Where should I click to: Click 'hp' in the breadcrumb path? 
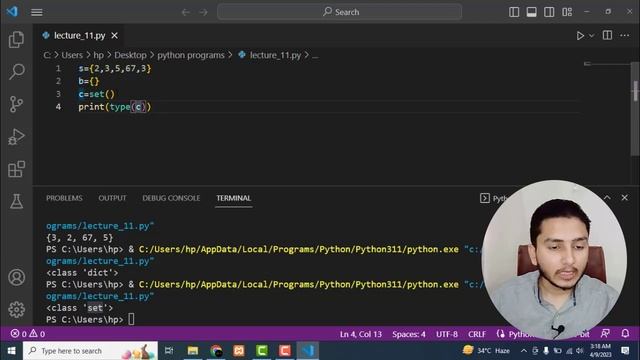pos(98,55)
